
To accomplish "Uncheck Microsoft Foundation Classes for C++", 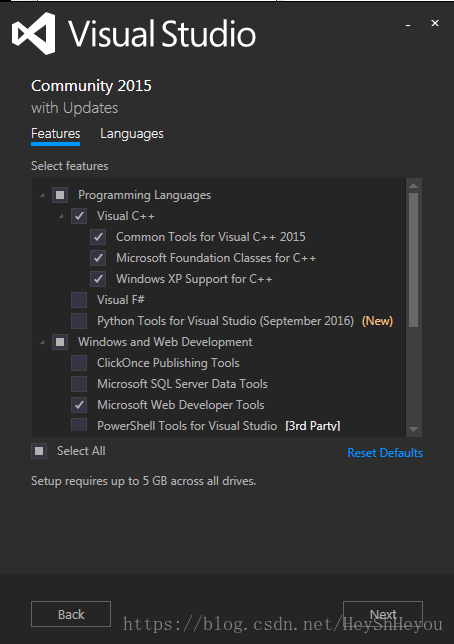I will [x=98, y=258].
